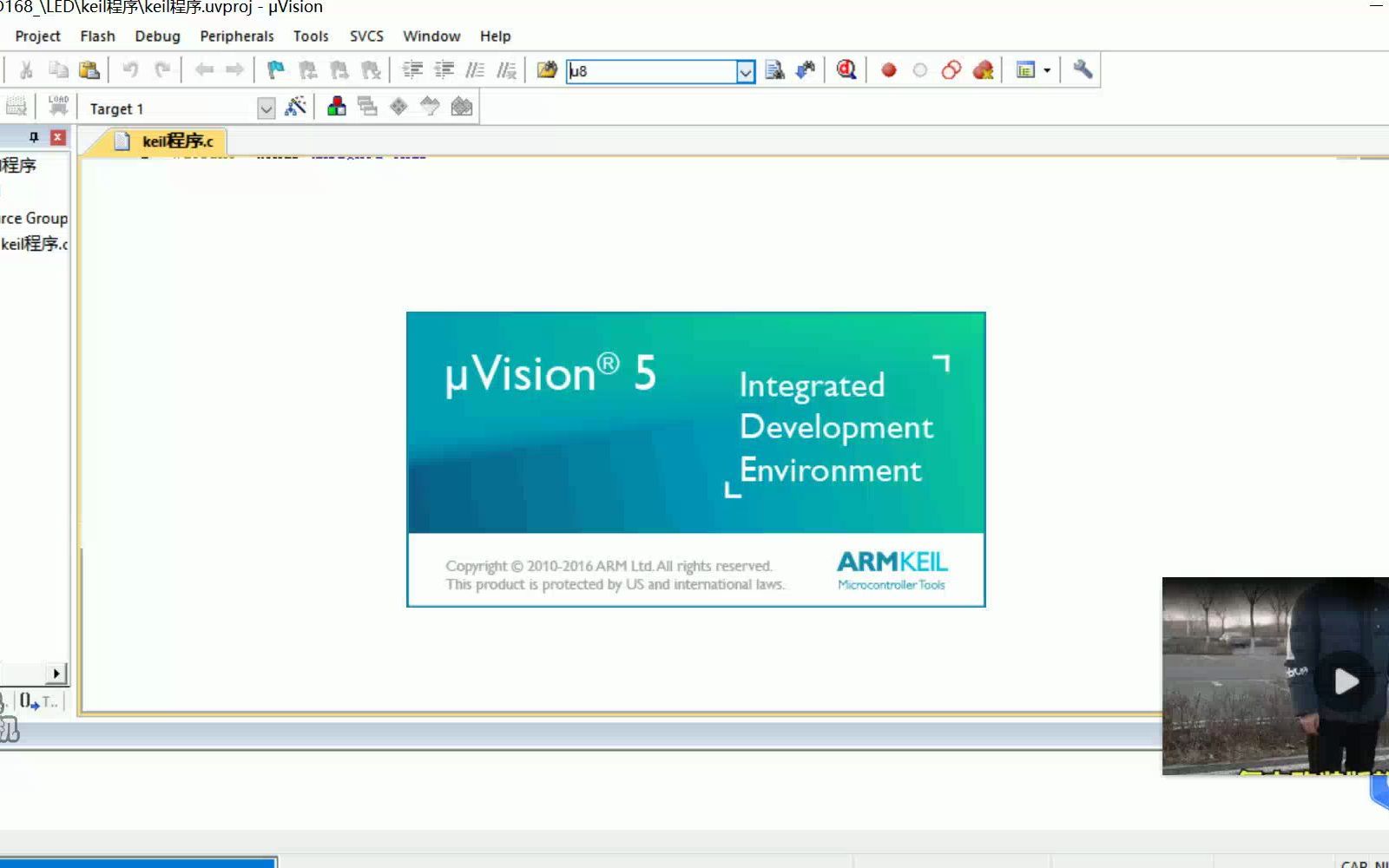Screen dimensions: 1389x868
Task: Open the Window menu
Action: pyautogui.click(x=431, y=36)
